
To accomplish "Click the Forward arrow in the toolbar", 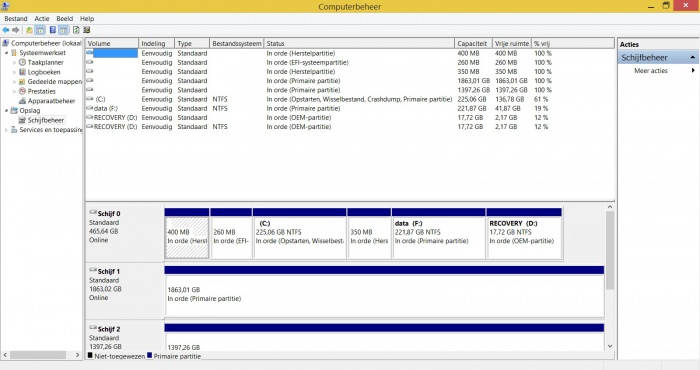I will [x=16, y=30].
